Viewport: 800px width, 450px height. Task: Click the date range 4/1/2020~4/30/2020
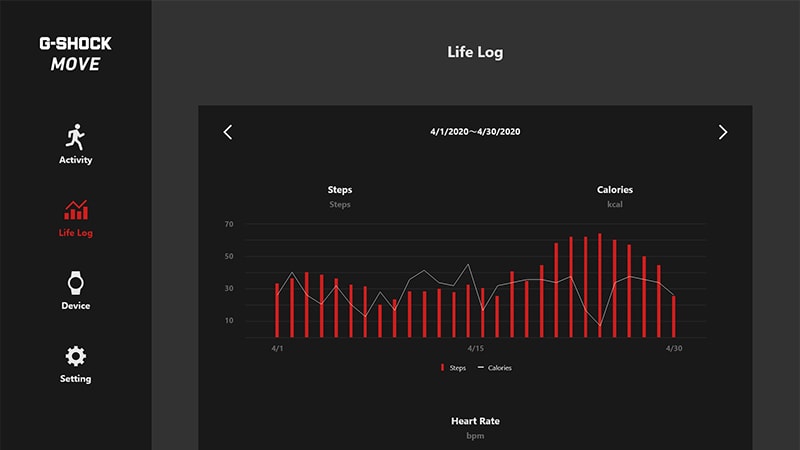[x=475, y=132]
